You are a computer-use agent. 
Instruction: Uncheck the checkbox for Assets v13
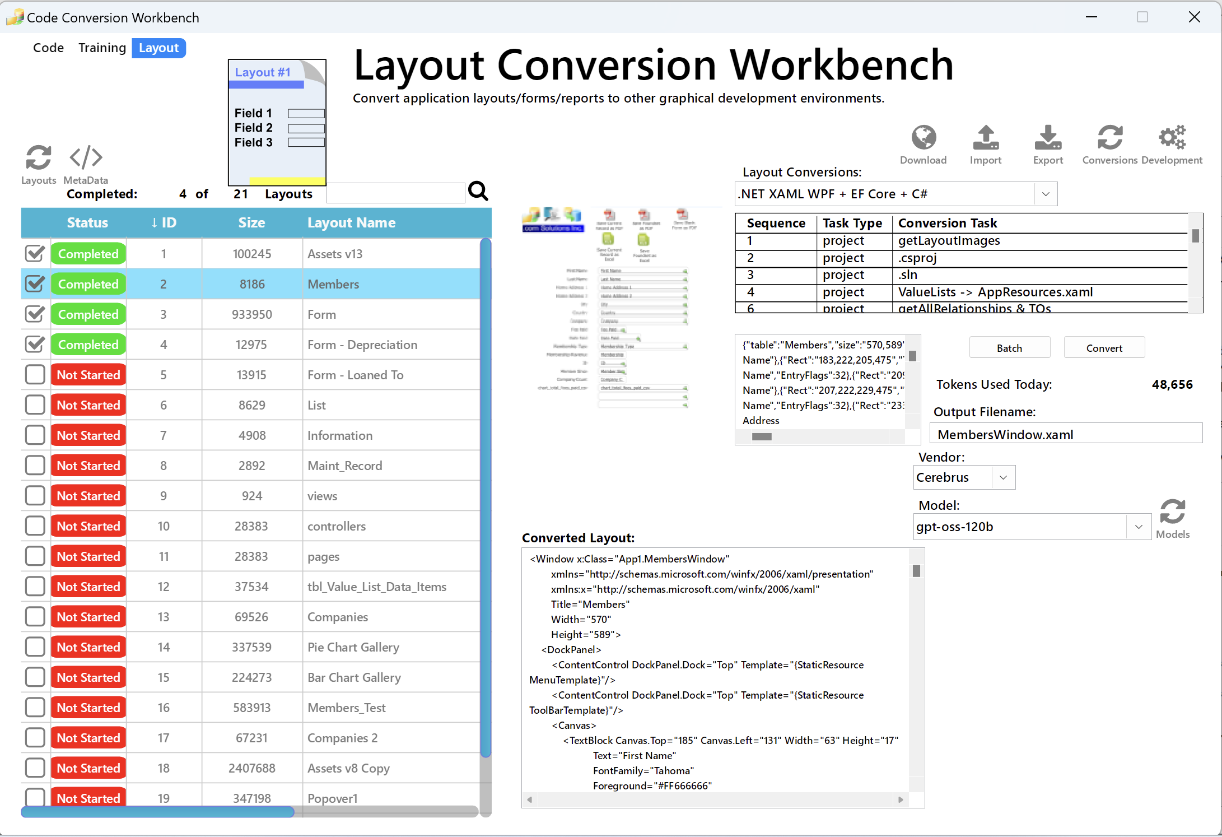click(35, 254)
